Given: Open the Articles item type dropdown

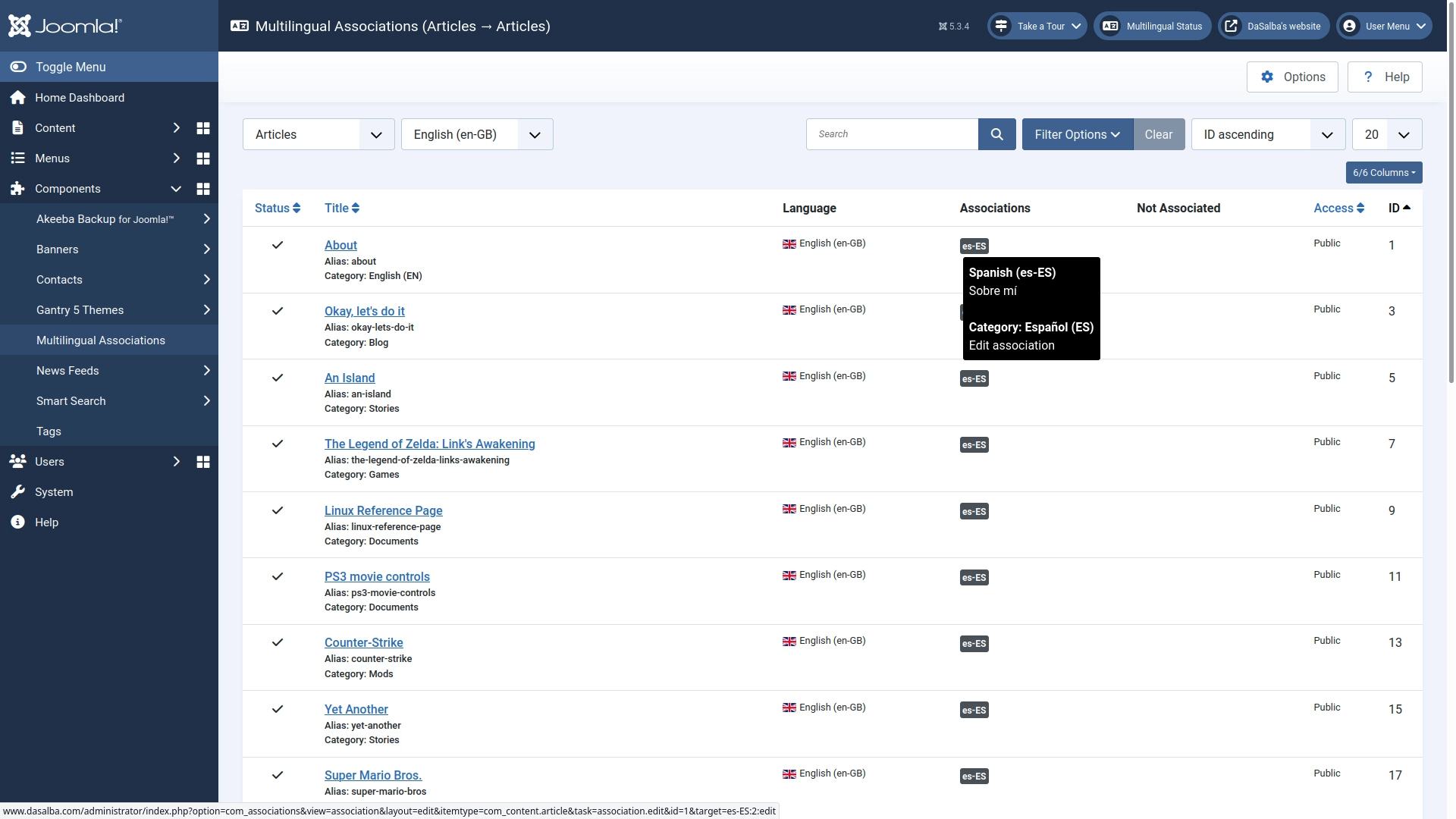Looking at the screenshot, I should point(318,134).
